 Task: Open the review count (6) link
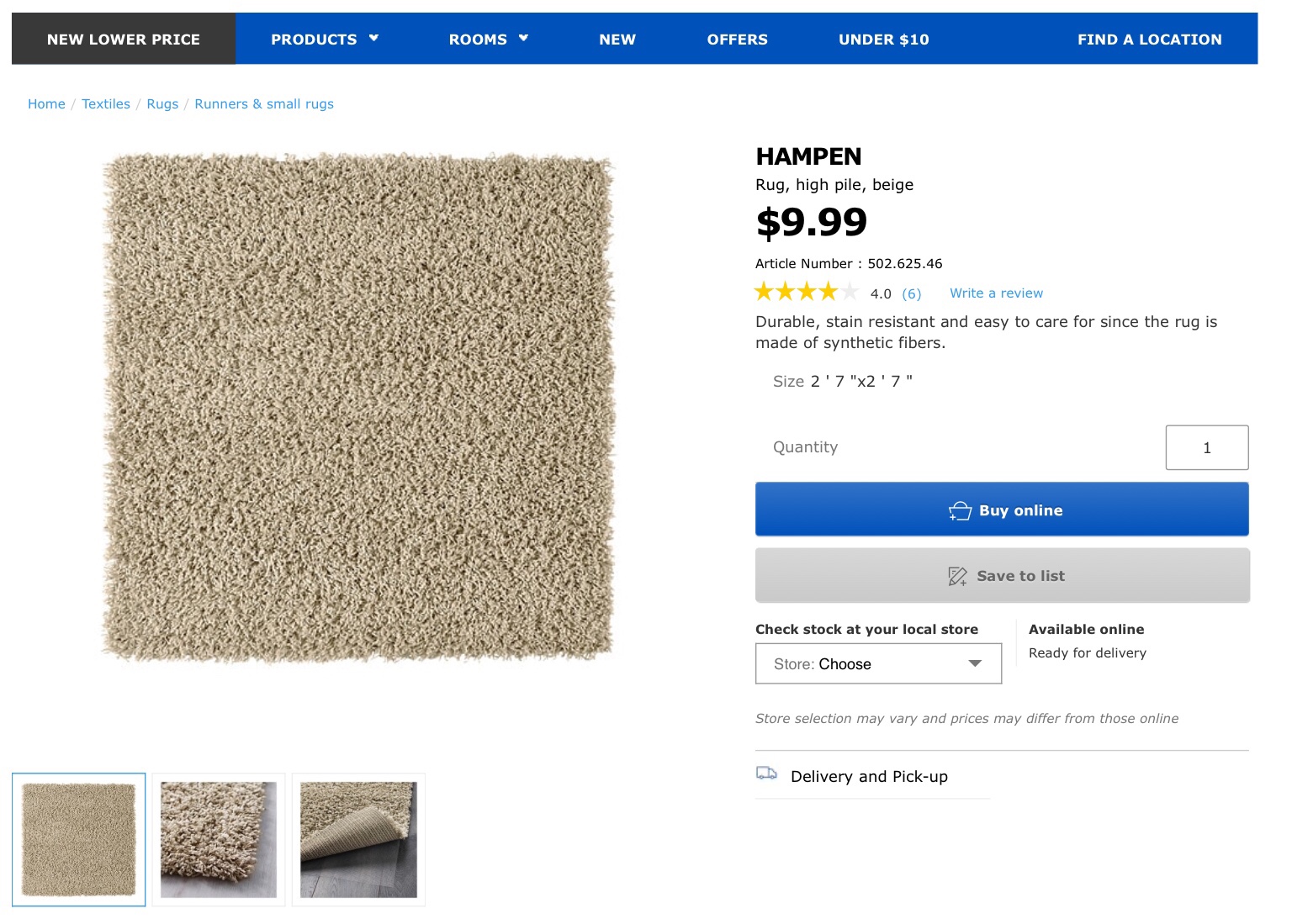click(x=912, y=294)
